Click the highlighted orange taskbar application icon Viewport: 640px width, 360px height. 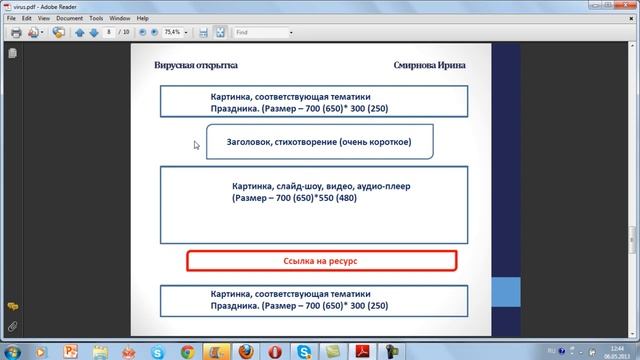coord(216,352)
